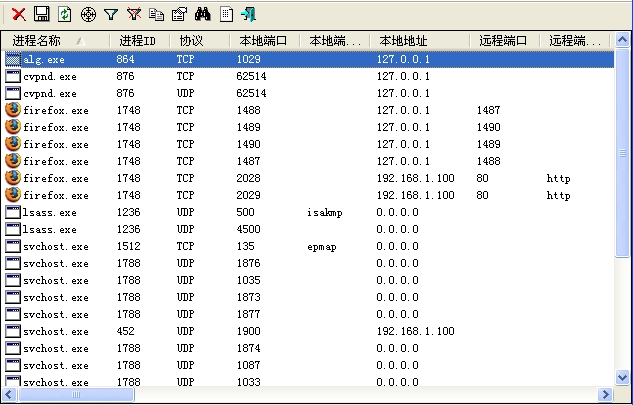Click lsass.exe icon on port 500 row
This screenshot has height=405, width=633.
click(x=13, y=212)
